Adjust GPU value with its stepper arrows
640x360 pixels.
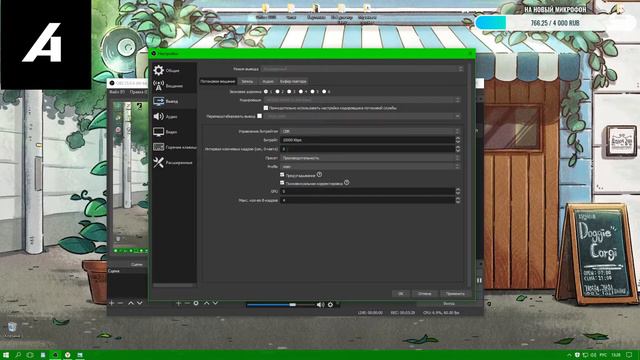click(458, 191)
